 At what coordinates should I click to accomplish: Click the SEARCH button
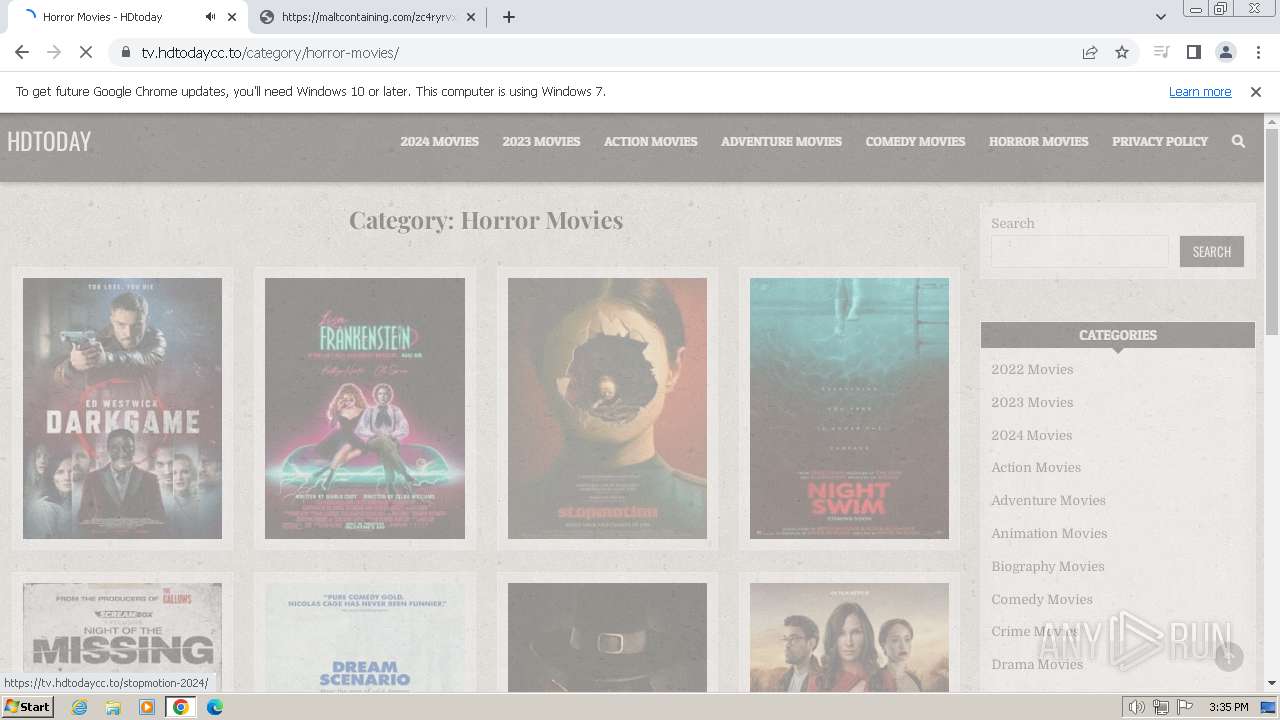click(x=1211, y=251)
